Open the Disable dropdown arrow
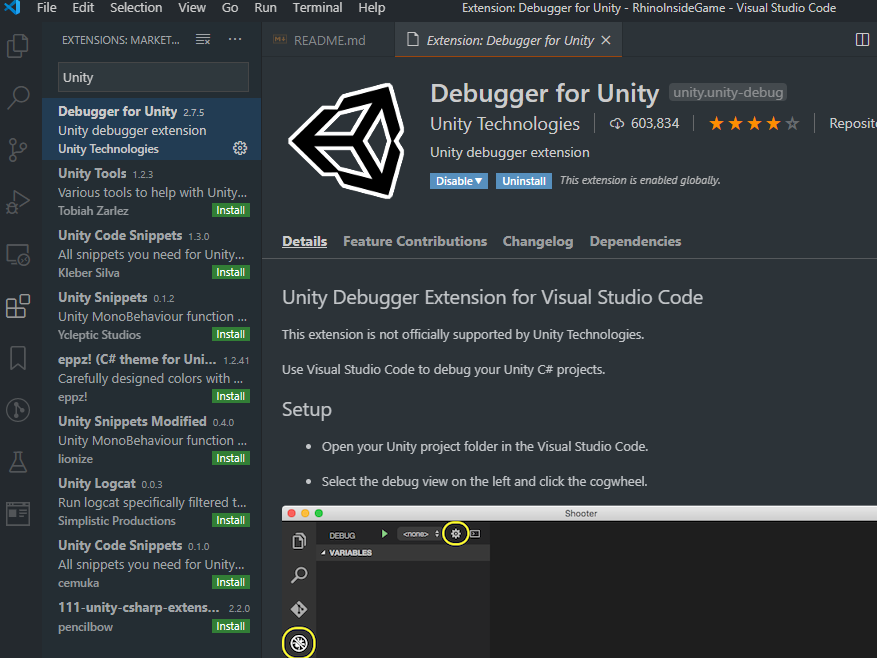 coord(478,181)
